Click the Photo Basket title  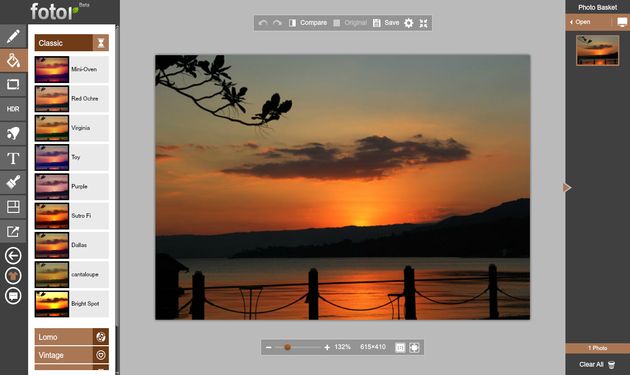point(597,7)
